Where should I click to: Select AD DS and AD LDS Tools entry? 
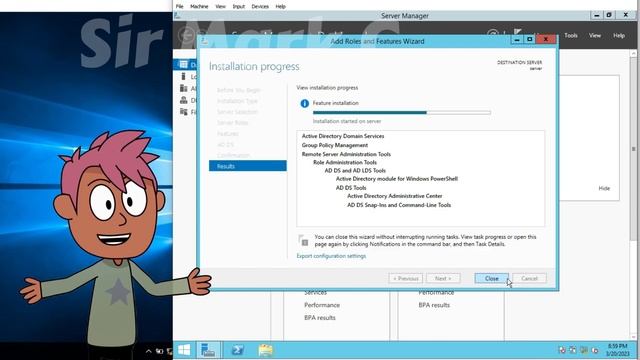coord(355,171)
